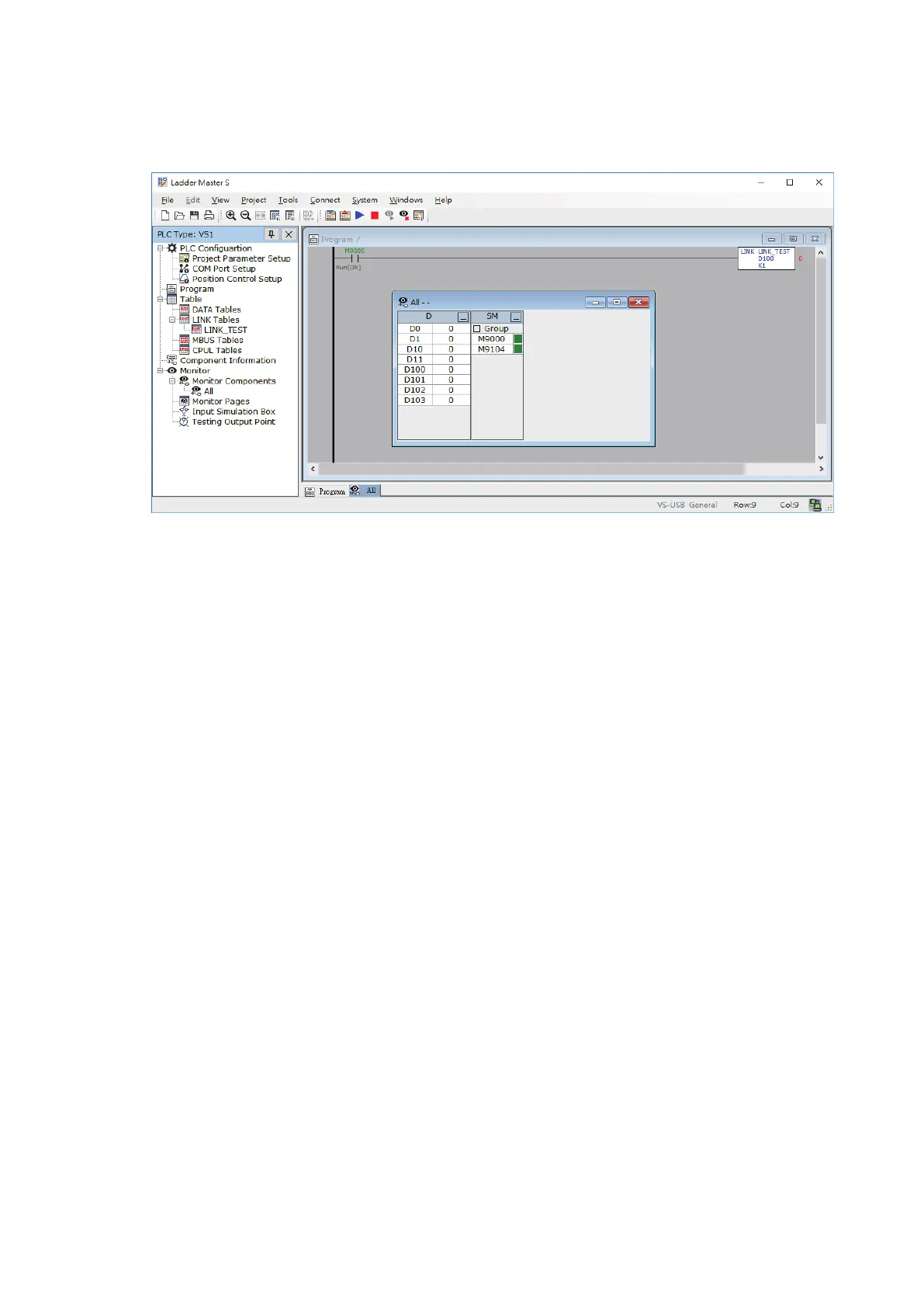Minimize the All monitor window
This screenshot has width=924, height=1307.
pos(595,302)
